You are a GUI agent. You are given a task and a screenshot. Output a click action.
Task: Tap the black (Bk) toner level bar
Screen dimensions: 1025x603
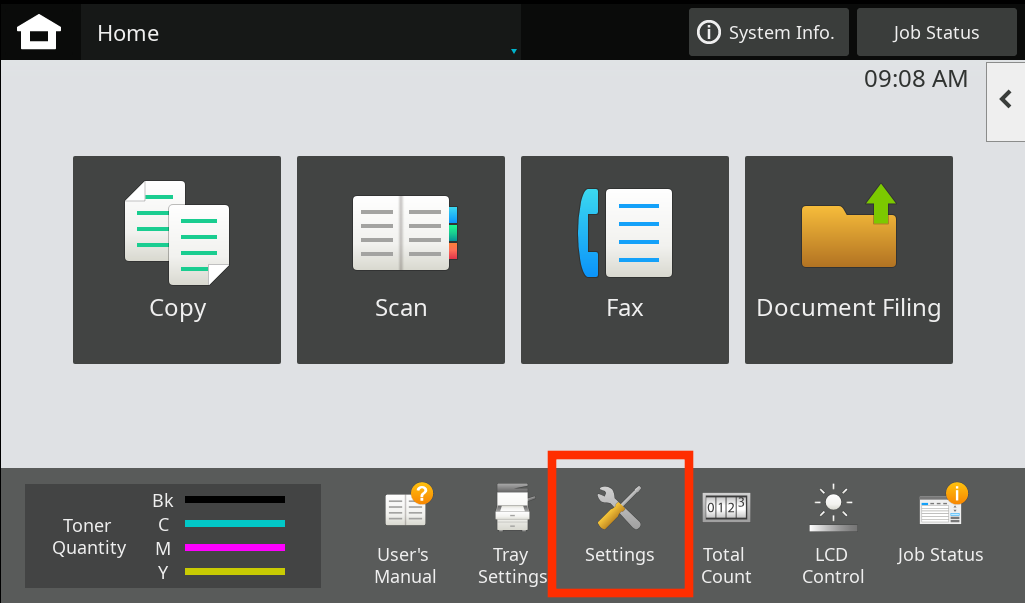[235, 499]
